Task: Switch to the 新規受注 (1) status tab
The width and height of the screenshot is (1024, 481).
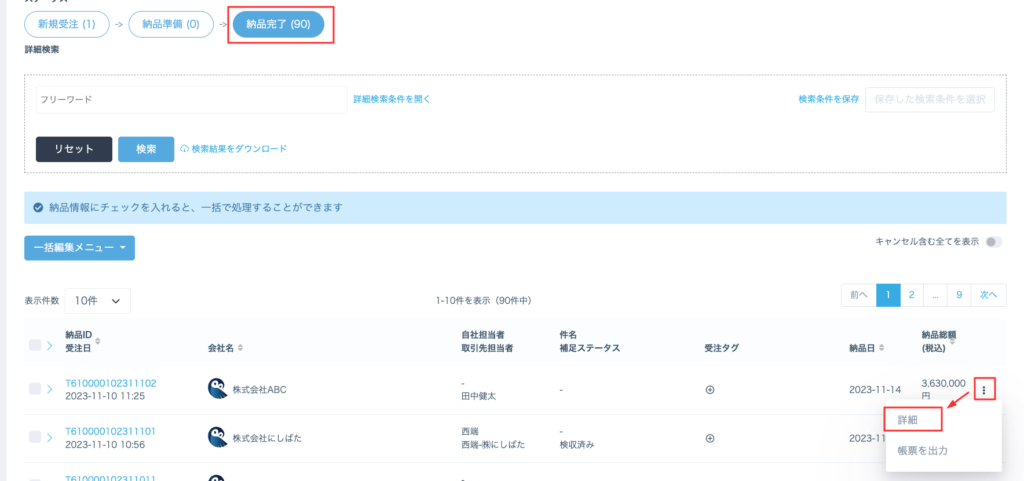Action: pyautogui.click(x=67, y=24)
